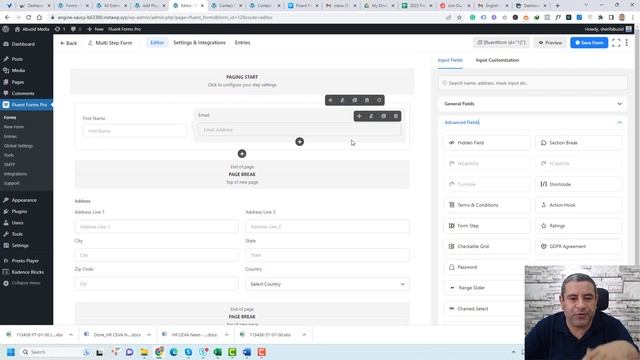This screenshot has width=640, height=360.
Task: Click the City input field
Action: click(x=156, y=255)
